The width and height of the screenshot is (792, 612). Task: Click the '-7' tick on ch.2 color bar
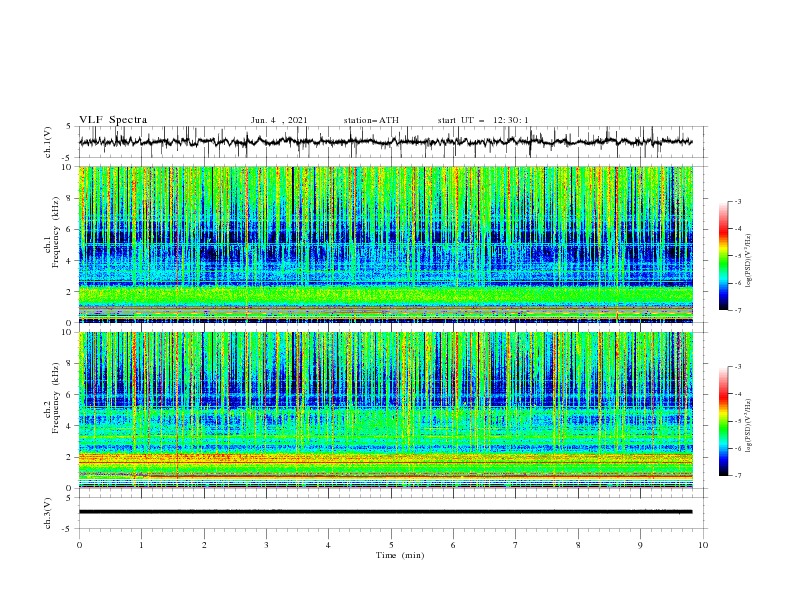point(738,476)
